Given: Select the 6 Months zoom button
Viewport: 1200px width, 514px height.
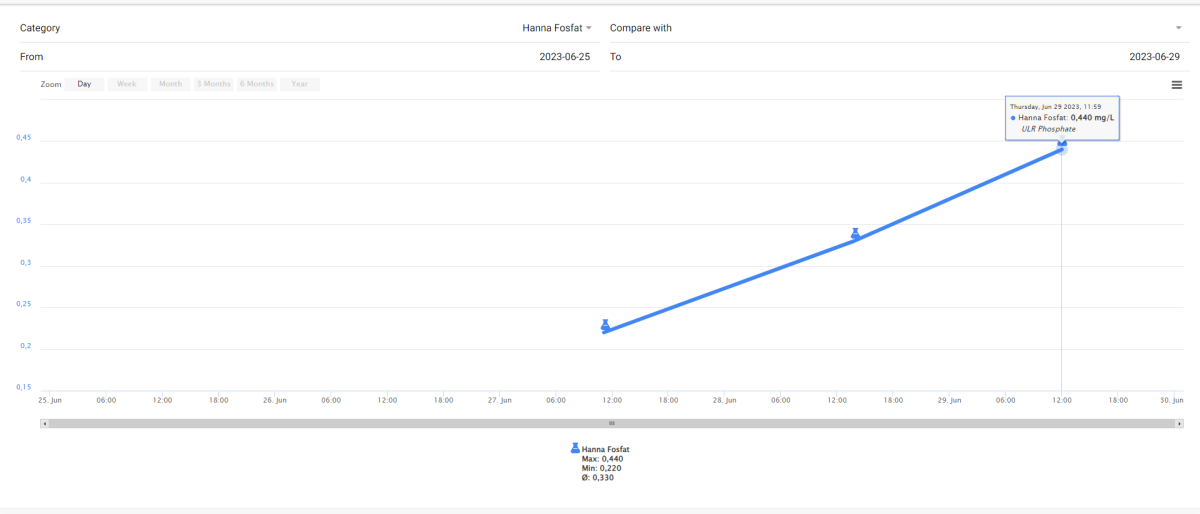Looking at the screenshot, I should (257, 84).
